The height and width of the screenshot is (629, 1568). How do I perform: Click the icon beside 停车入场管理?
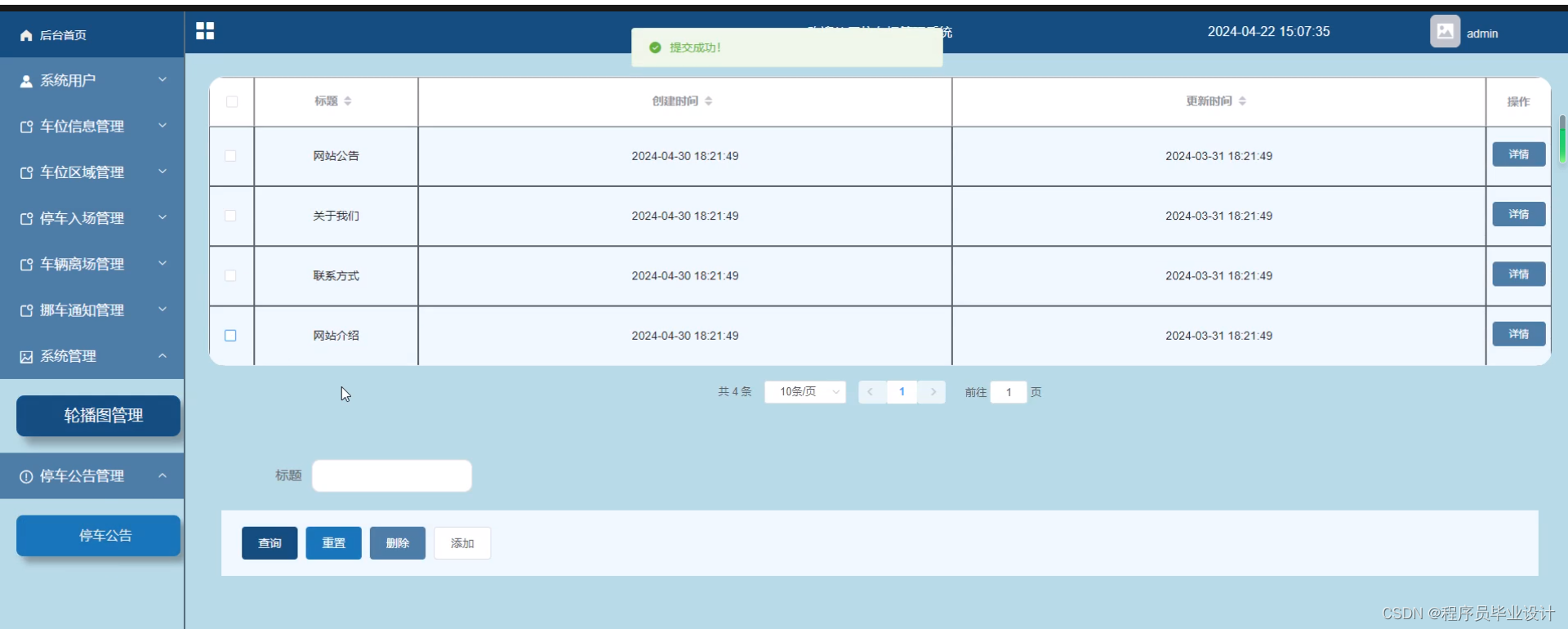(x=26, y=218)
